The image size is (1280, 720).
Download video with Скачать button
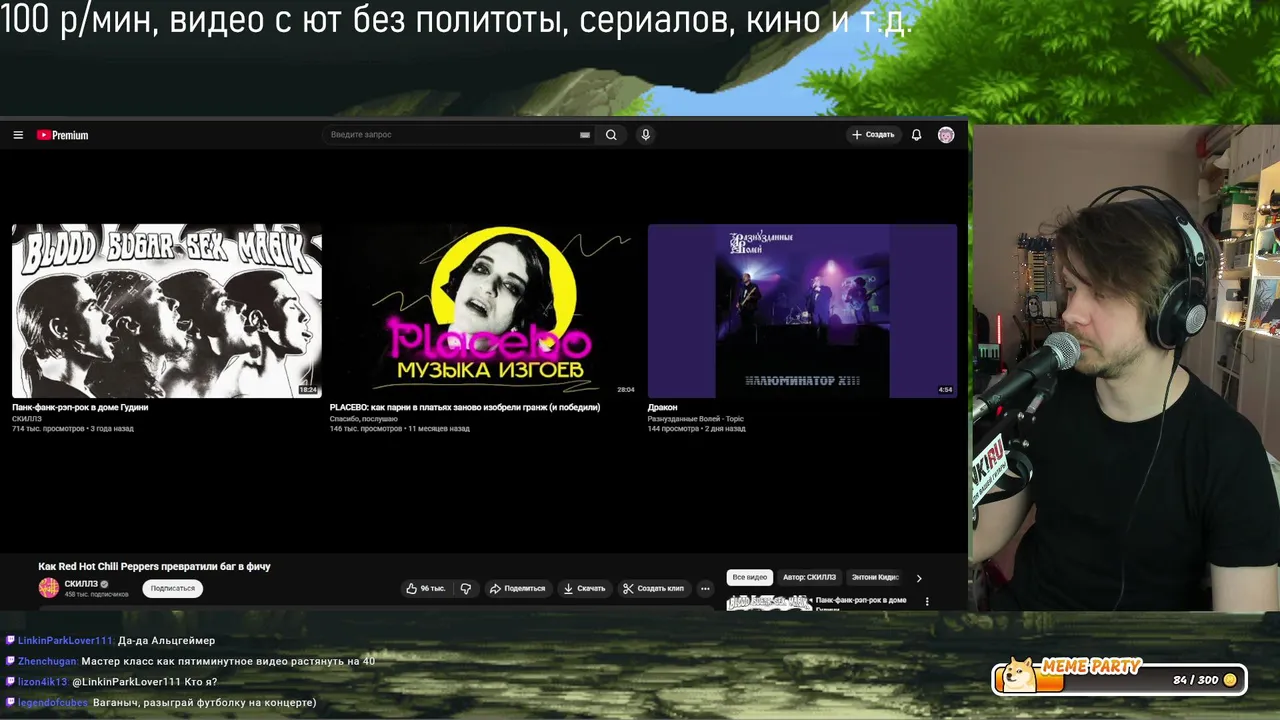click(584, 589)
